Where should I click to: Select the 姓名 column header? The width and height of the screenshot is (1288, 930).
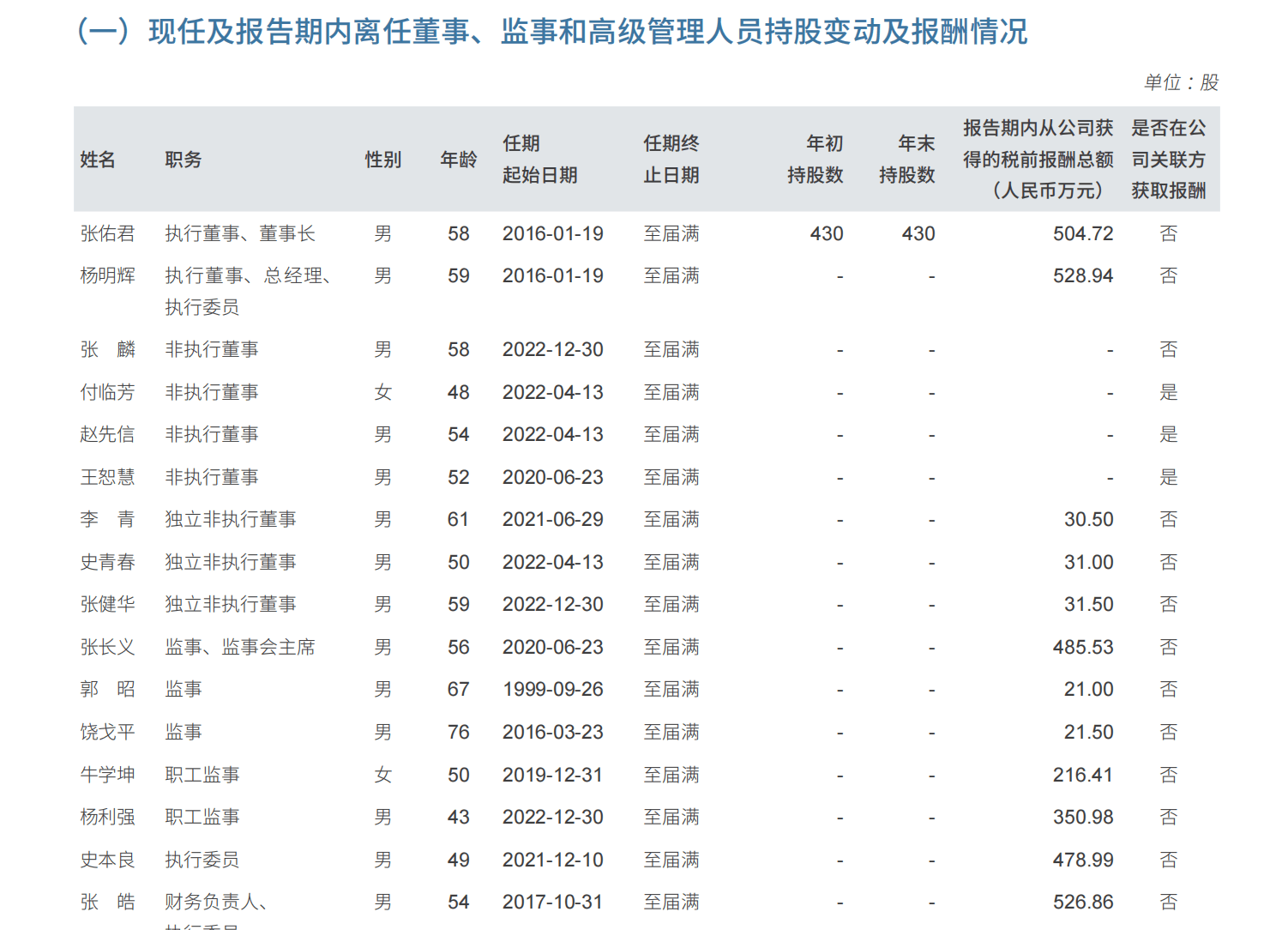(x=98, y=160)
